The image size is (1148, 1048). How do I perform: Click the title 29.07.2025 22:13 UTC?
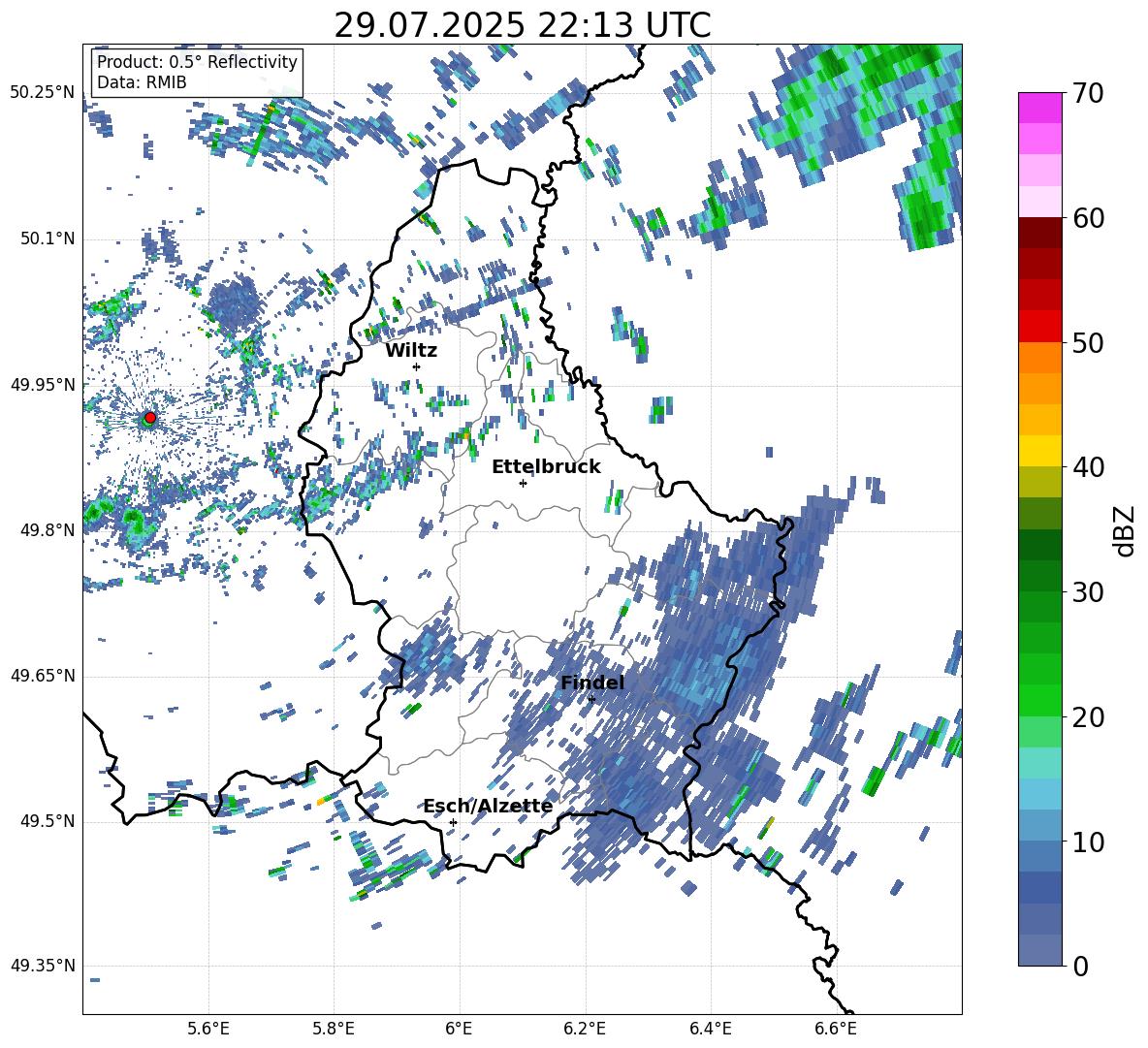522,25
